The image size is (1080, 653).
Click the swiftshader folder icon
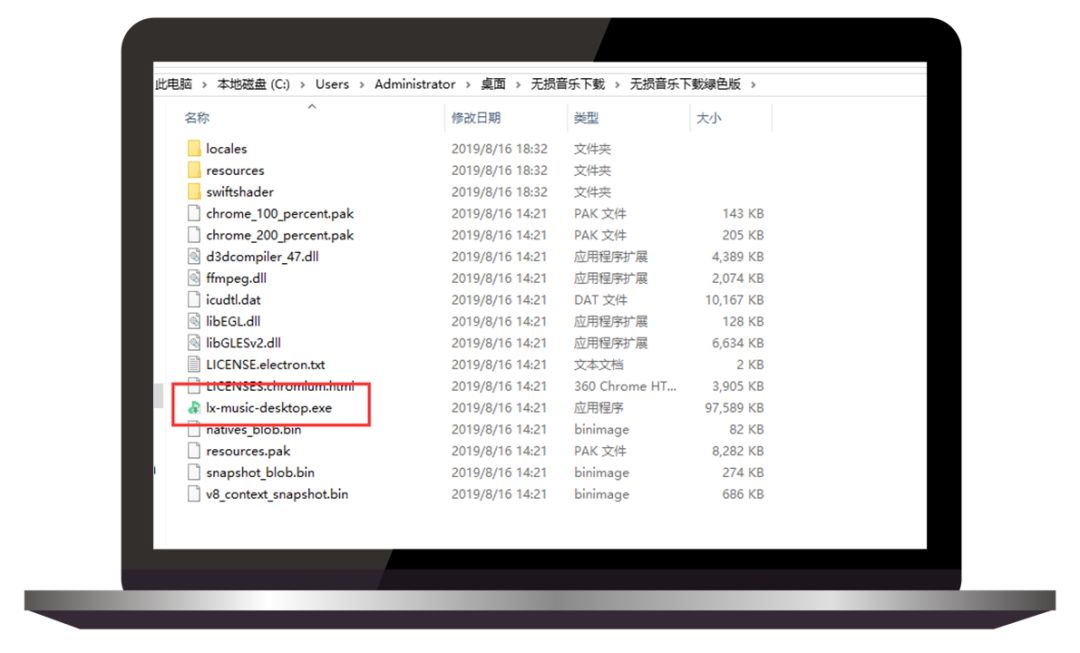[x=193, y=191]
